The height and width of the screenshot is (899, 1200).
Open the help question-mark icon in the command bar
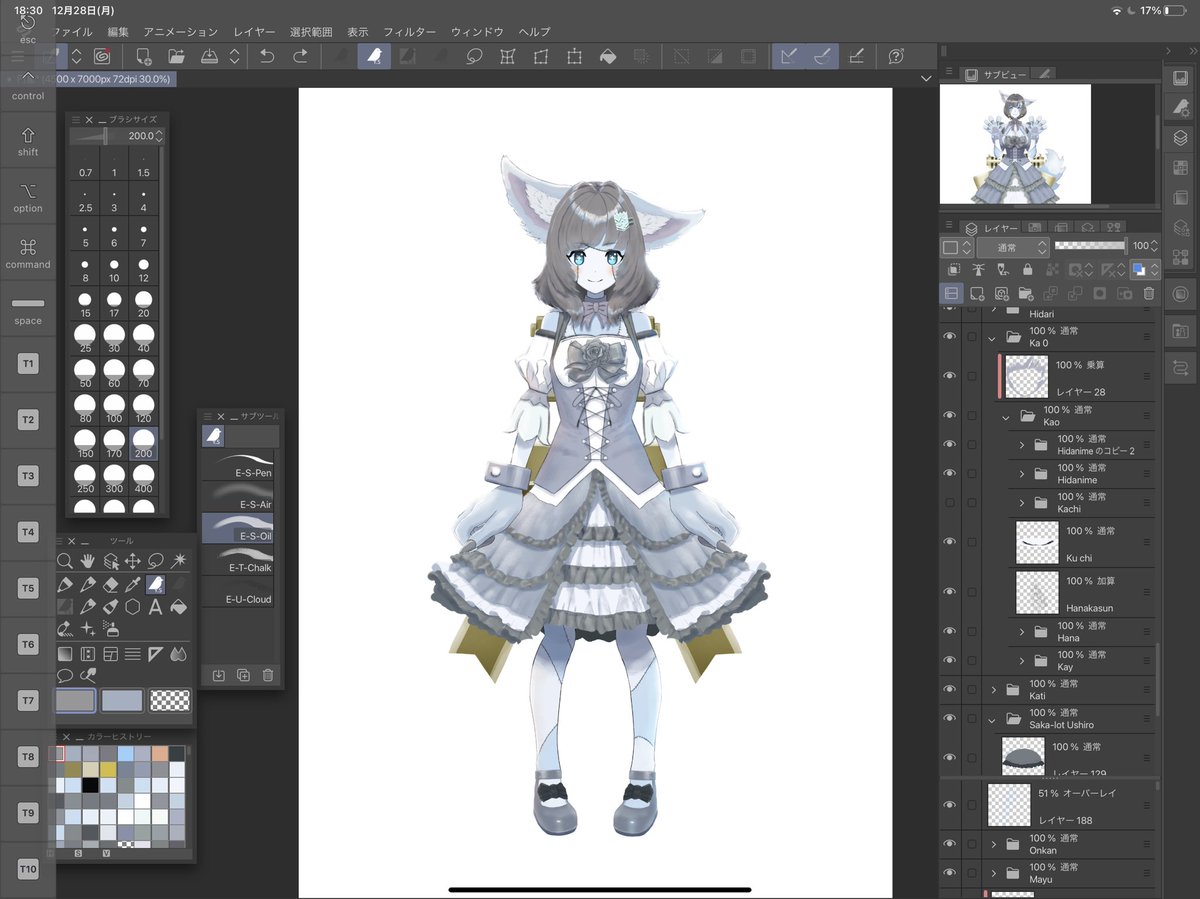(897, 56)
